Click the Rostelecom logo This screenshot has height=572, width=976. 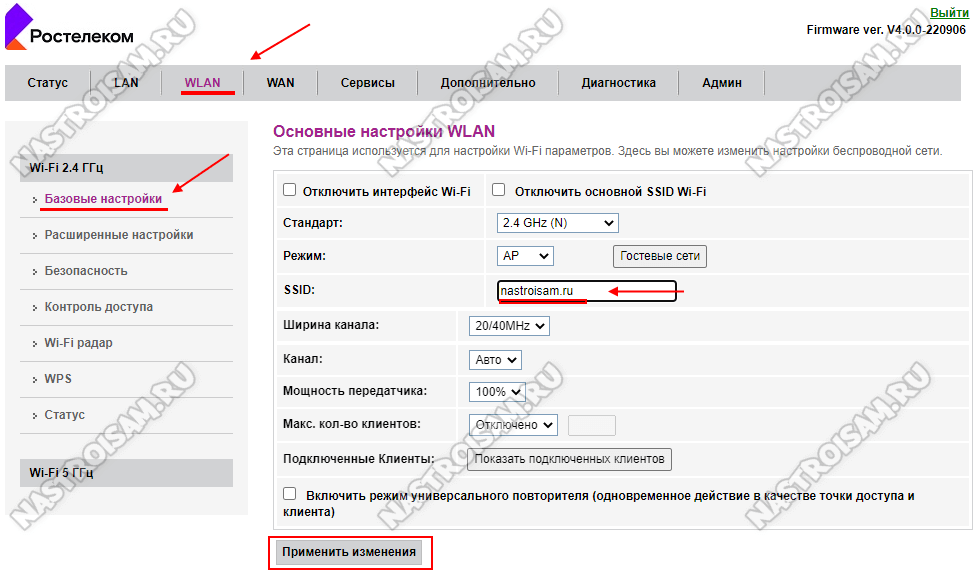[69, 29]
